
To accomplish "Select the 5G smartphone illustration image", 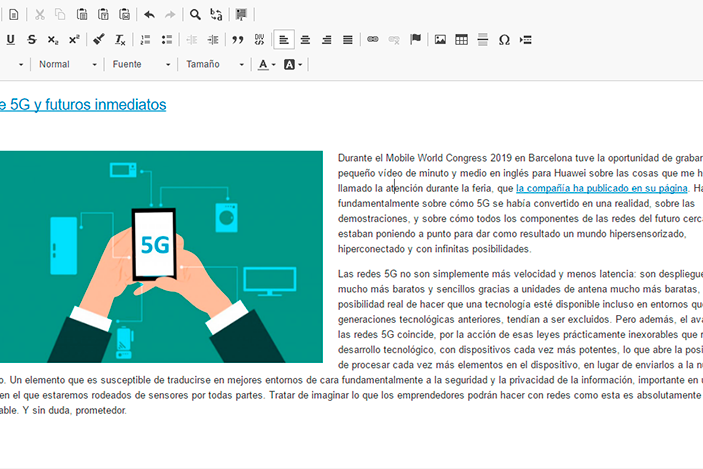I will tap(161, 257).
